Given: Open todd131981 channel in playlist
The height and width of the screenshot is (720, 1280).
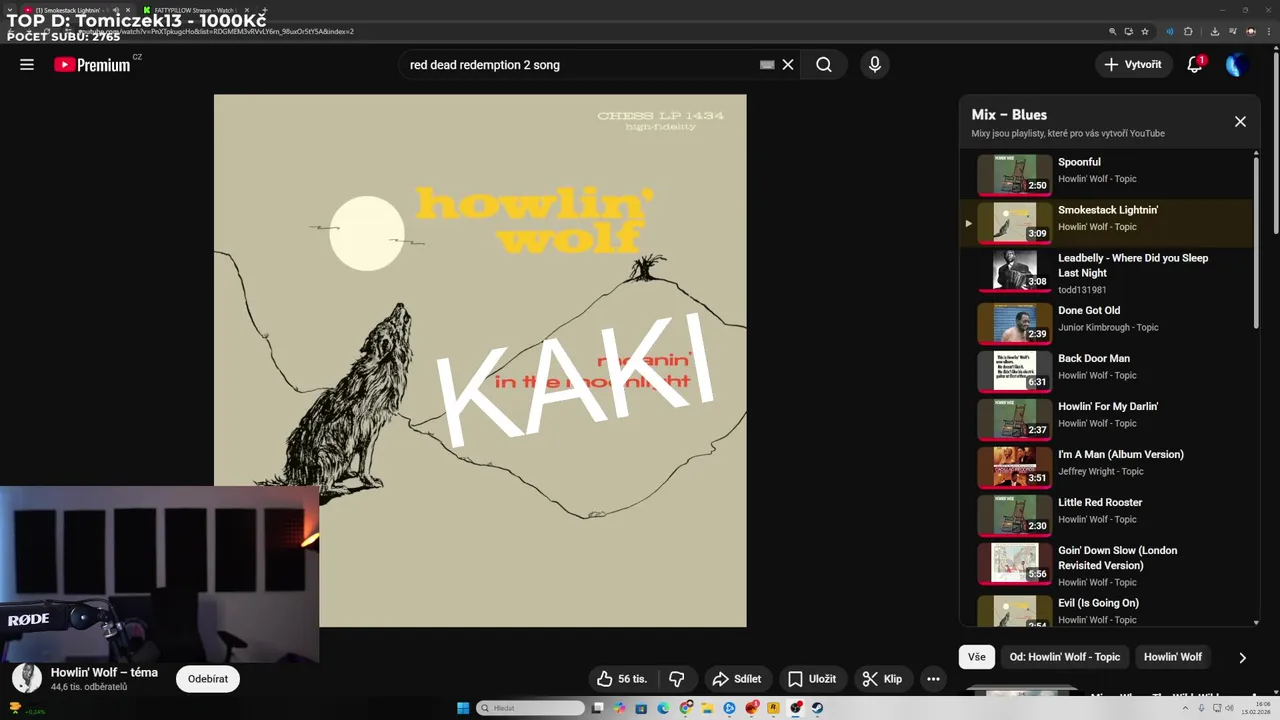Looking at the screenshot, I should 1082,290.
